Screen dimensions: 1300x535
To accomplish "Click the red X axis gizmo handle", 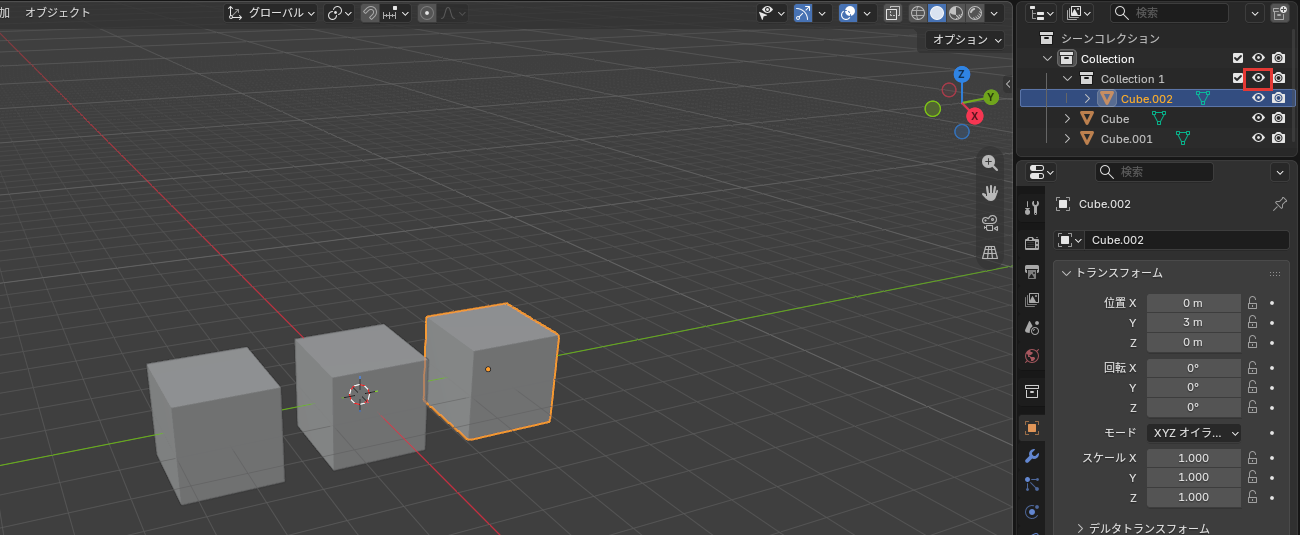I will [975, 116].
